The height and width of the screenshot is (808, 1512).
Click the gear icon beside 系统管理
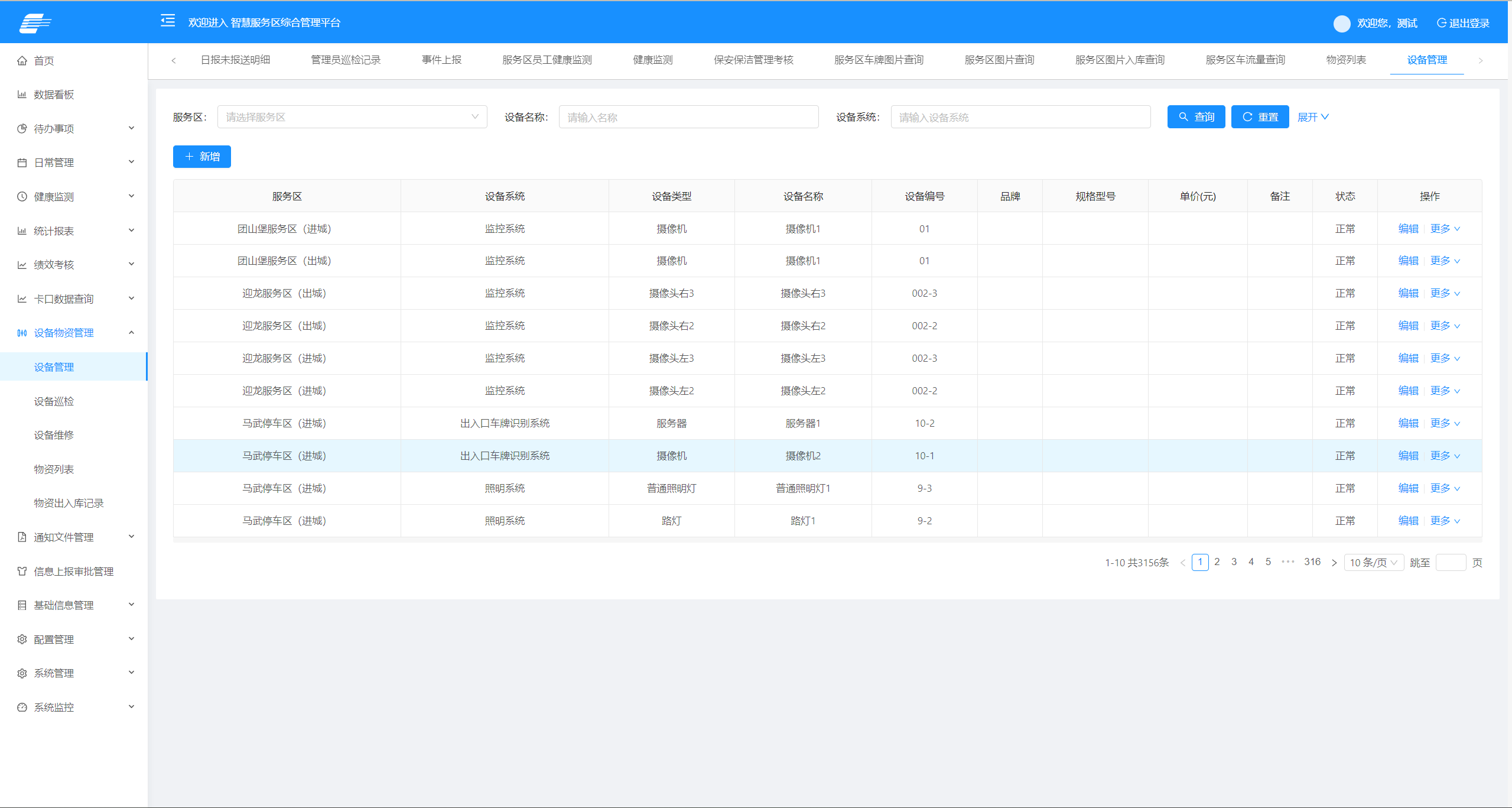(x=22, y=673)
